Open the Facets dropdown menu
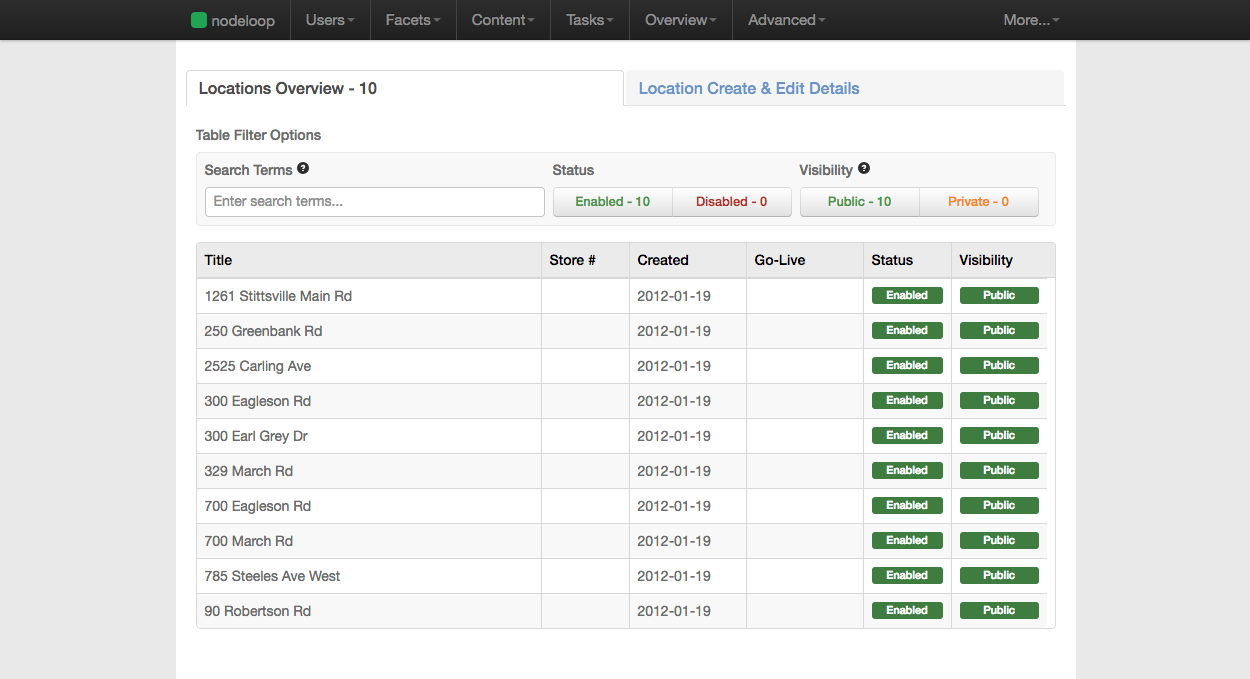The width and height of the screenshot is (1250, 679). [x=413, y=20]
